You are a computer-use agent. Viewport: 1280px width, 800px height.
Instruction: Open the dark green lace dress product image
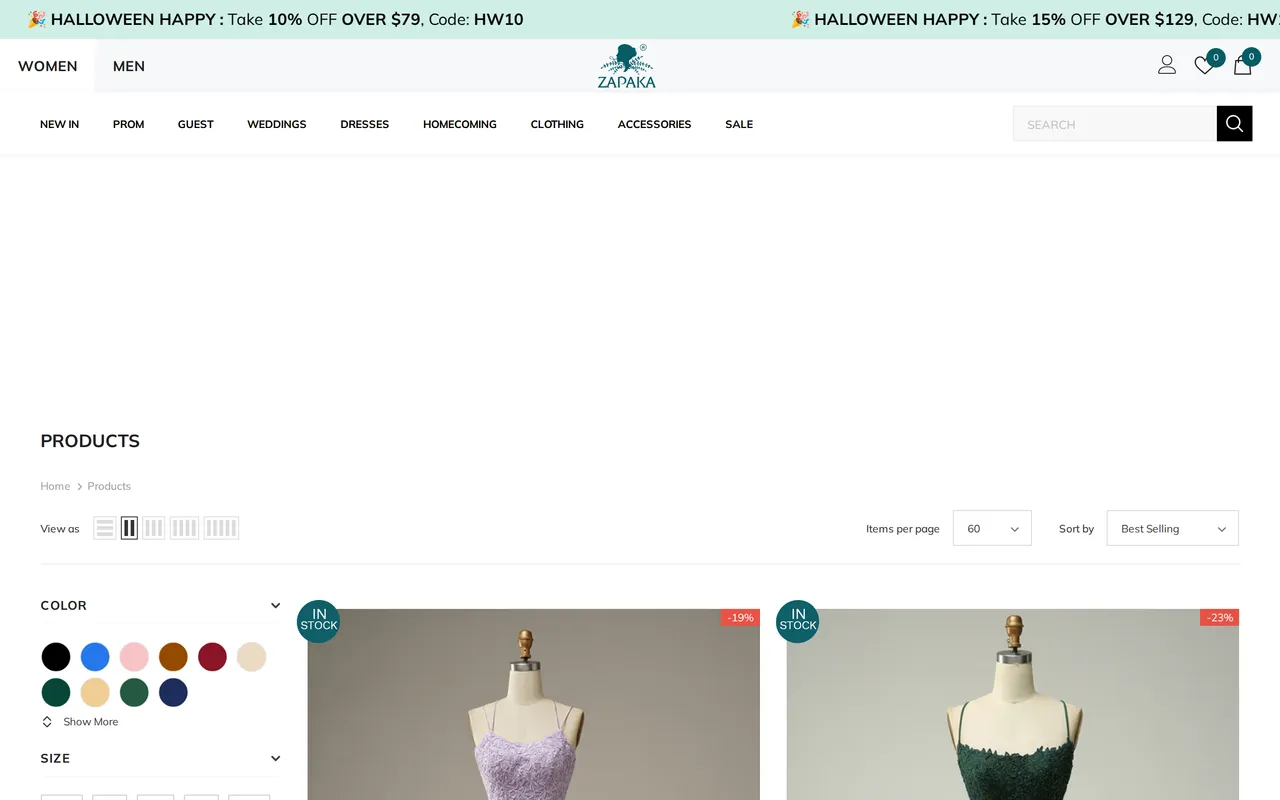pyautogui.click(x=1013, y=704)
